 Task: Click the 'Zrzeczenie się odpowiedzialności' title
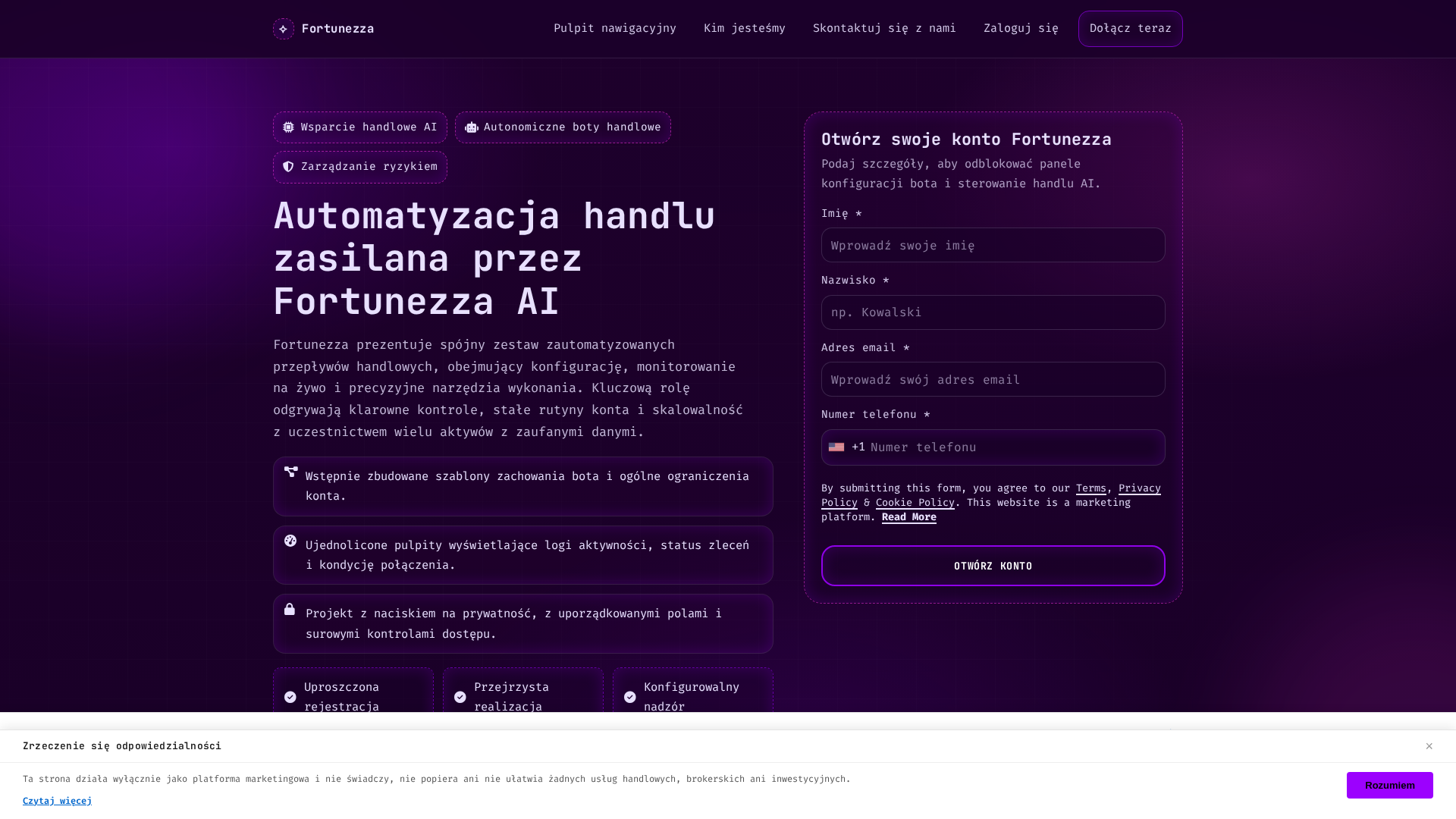click(x=122, y=746)
